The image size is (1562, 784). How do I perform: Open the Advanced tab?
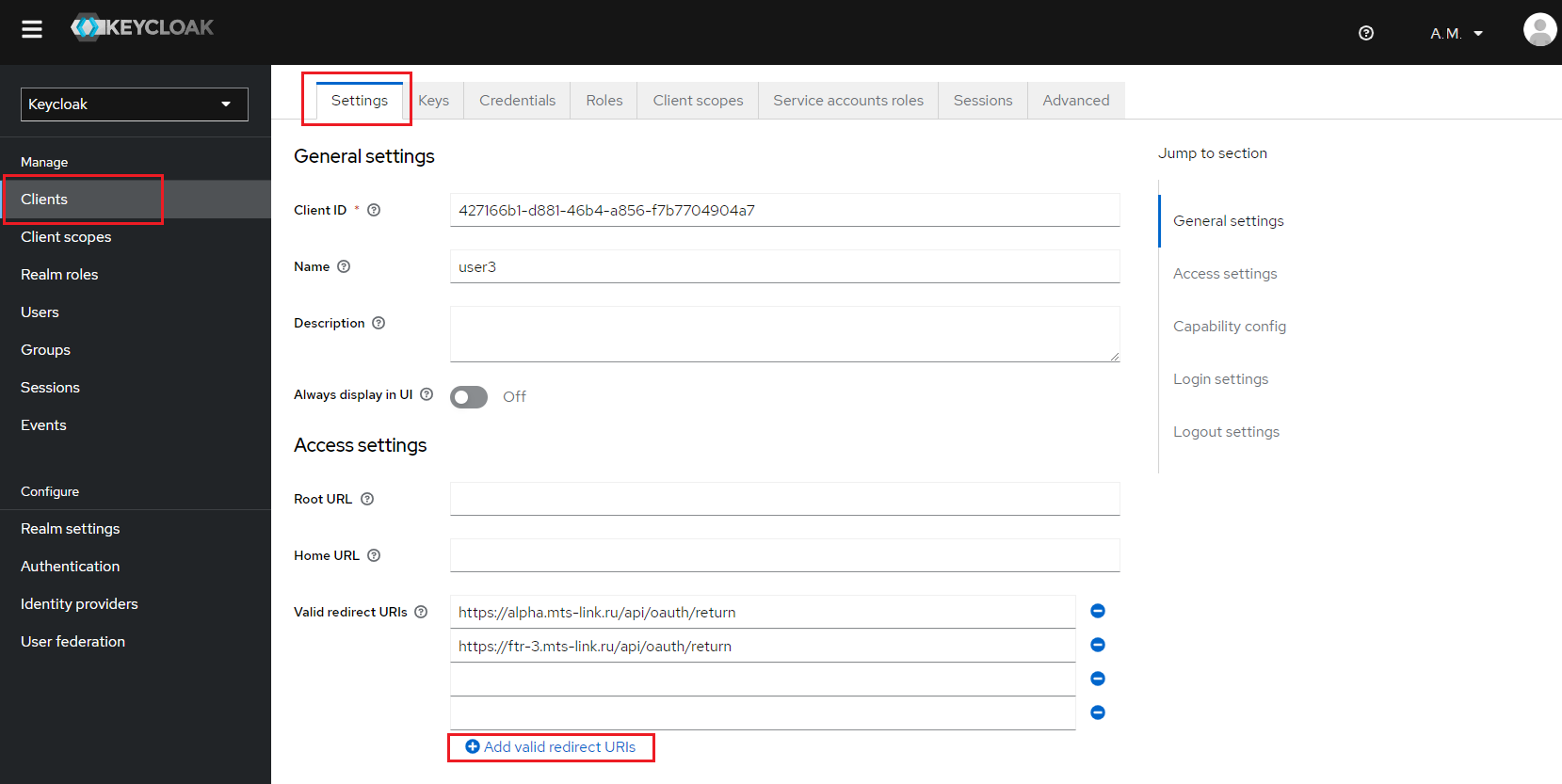tap(1076, 101)
